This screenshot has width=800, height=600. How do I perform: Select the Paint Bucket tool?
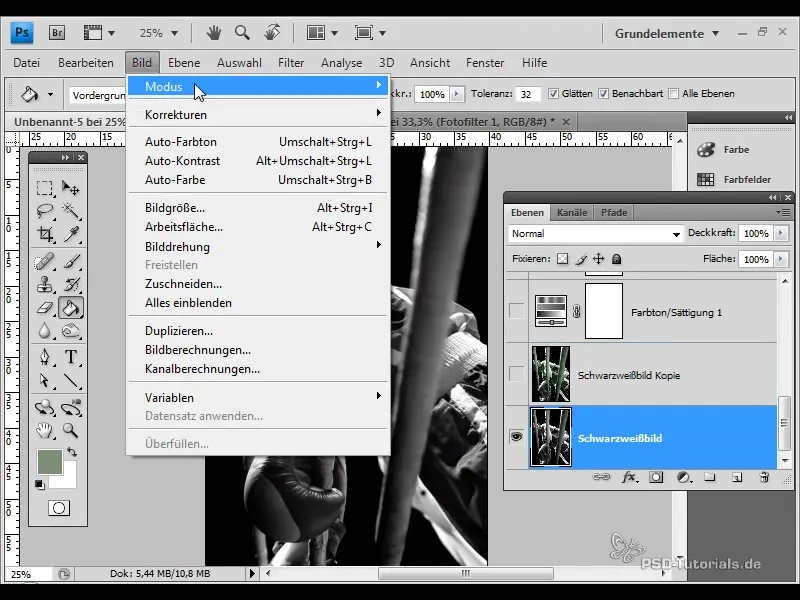point(70,308)
